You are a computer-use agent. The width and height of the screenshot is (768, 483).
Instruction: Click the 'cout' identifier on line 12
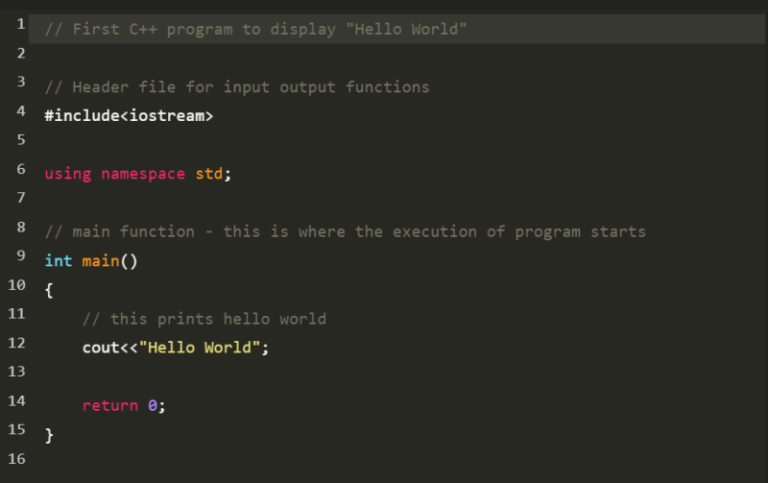101,348
